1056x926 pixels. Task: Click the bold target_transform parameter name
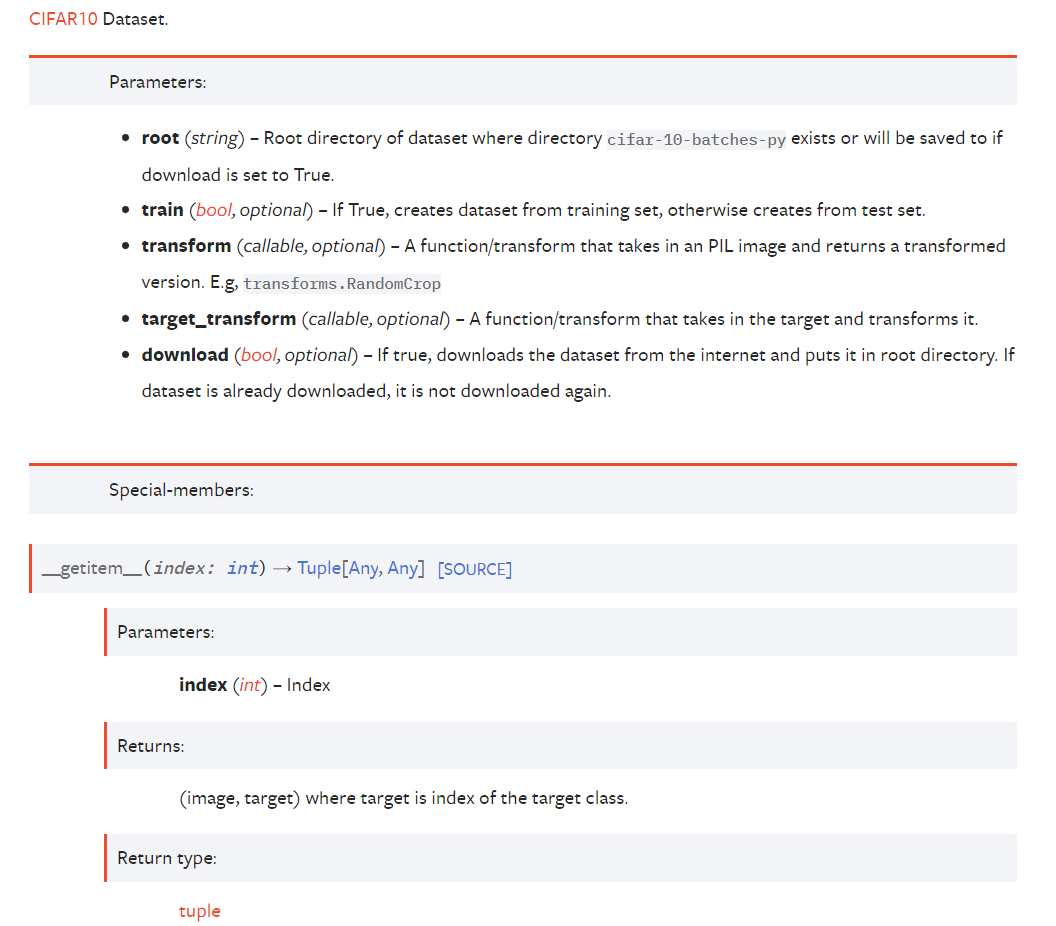(x=218, y=319)
